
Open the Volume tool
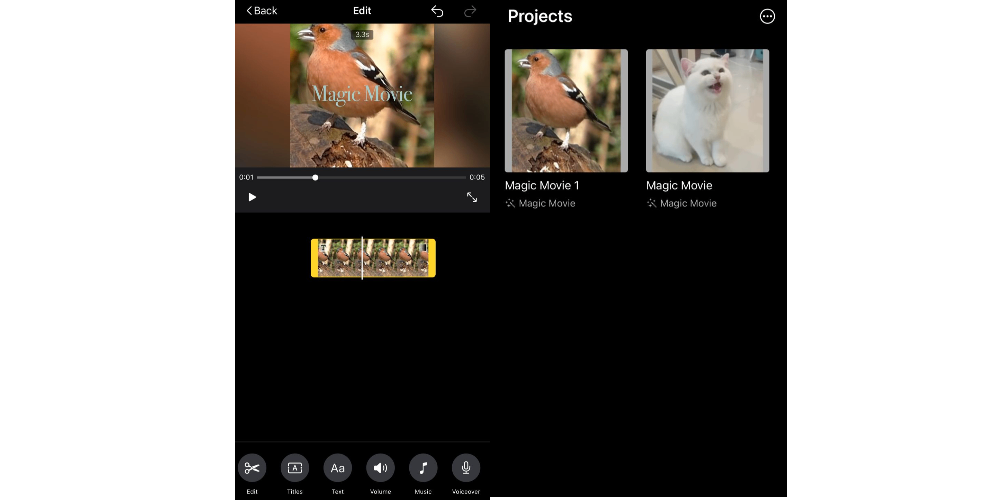[380, 468]
